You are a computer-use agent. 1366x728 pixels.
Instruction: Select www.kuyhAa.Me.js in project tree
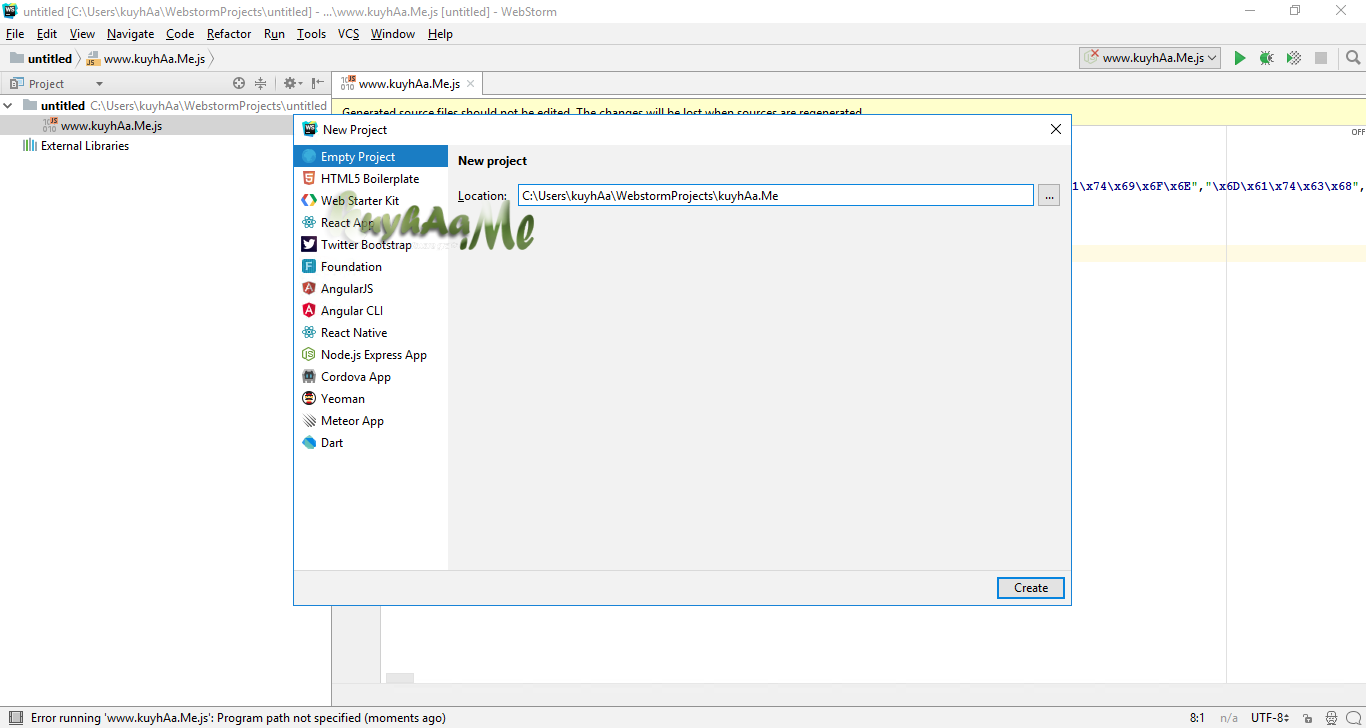[111, 126]
